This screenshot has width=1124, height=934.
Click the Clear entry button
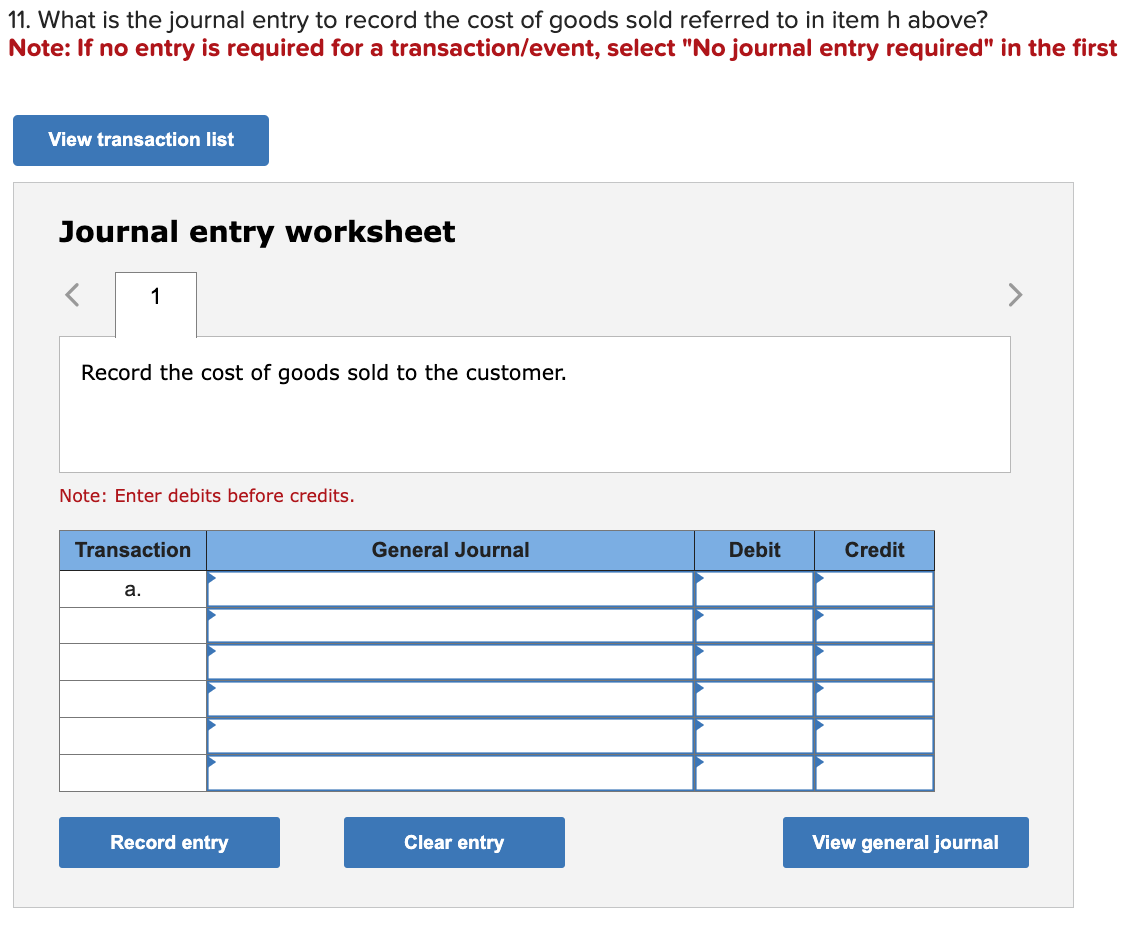(x=454, y=842)
